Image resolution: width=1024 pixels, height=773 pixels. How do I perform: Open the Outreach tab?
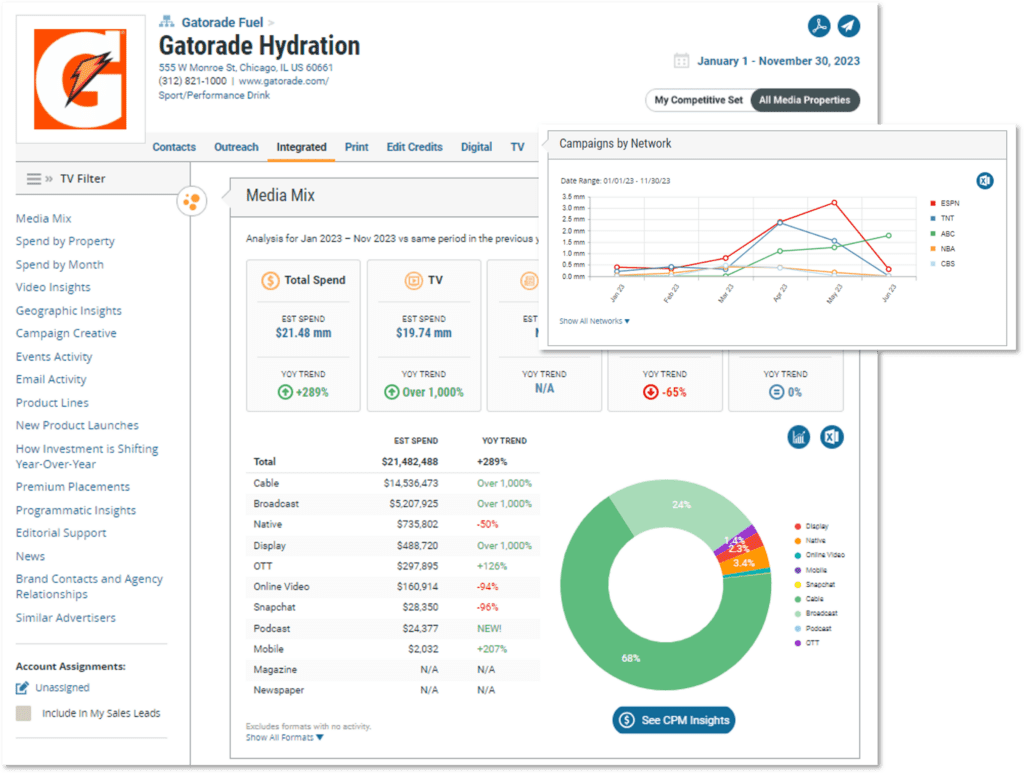pyautogui.click(x=236, y=147)
